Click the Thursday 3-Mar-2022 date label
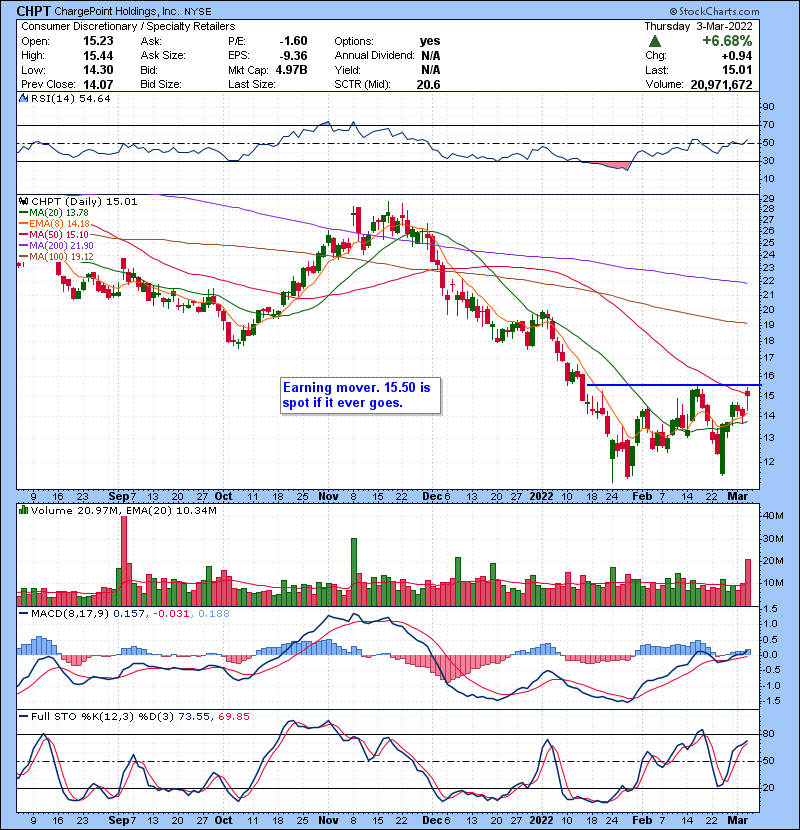Screen dimensions: 800x830 point(698,26)
